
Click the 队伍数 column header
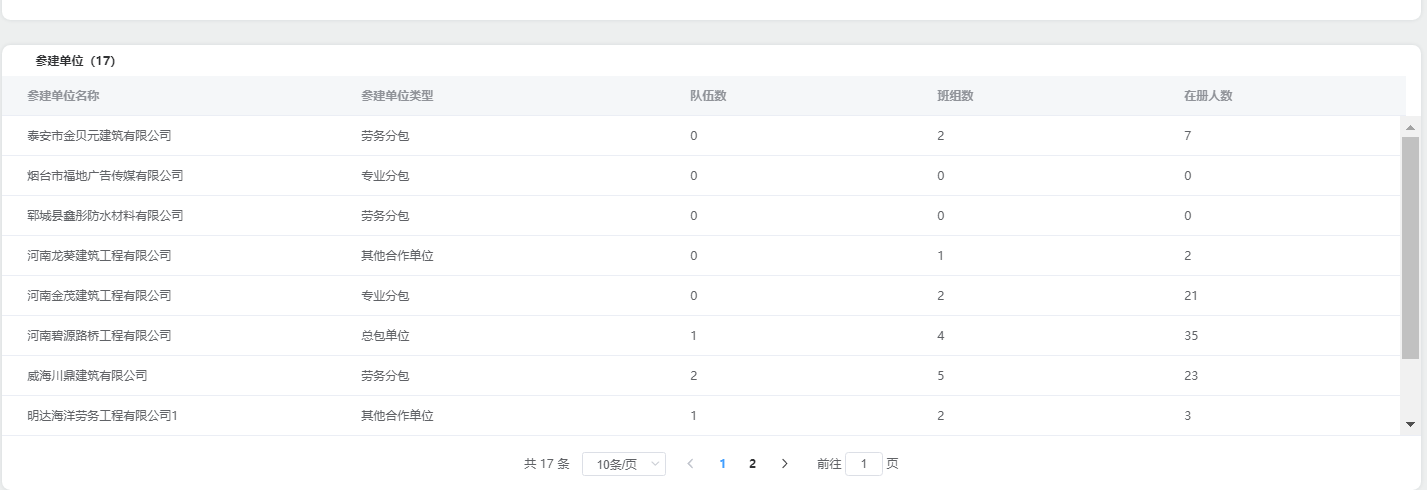pyautogui.click(x=708, y=96)
